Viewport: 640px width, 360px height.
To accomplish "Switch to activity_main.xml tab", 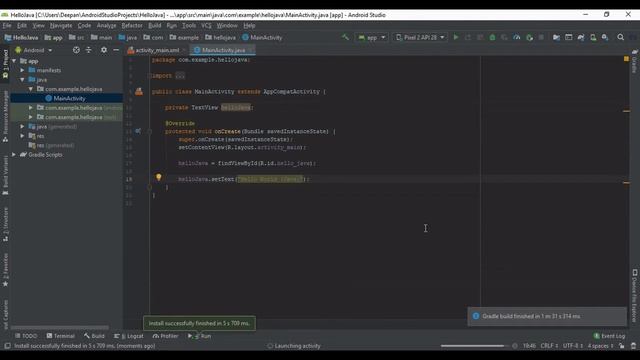I will coord(157,50).
